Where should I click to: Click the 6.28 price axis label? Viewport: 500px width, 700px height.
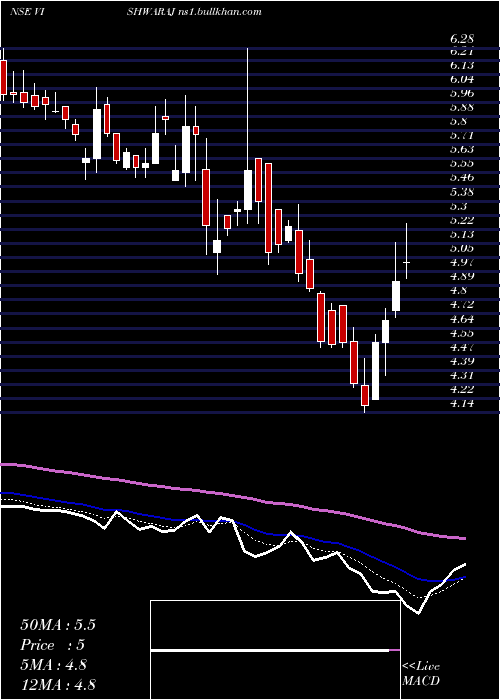[x=462, y=40]
